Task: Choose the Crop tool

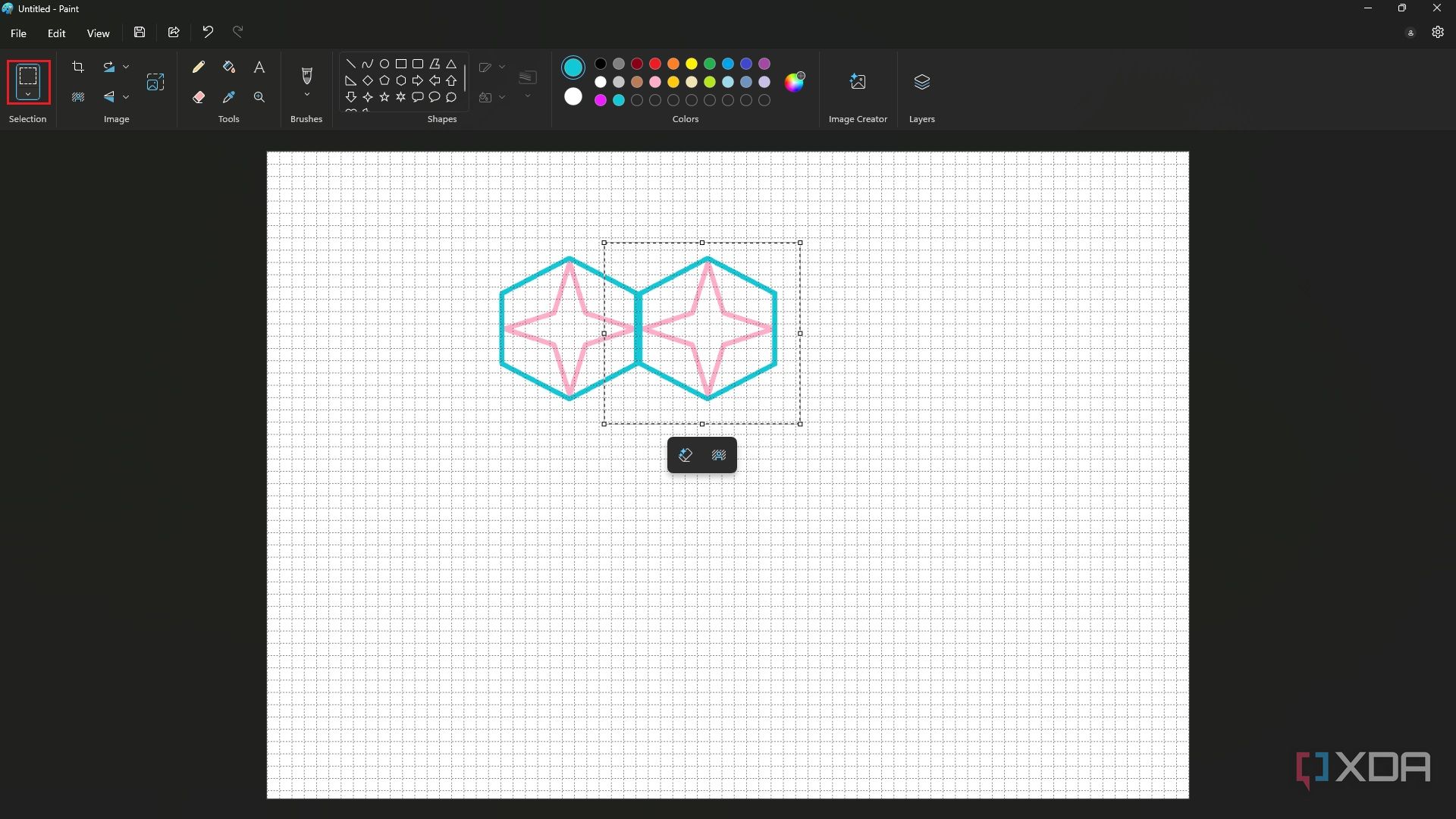Action: click(78, 67)
